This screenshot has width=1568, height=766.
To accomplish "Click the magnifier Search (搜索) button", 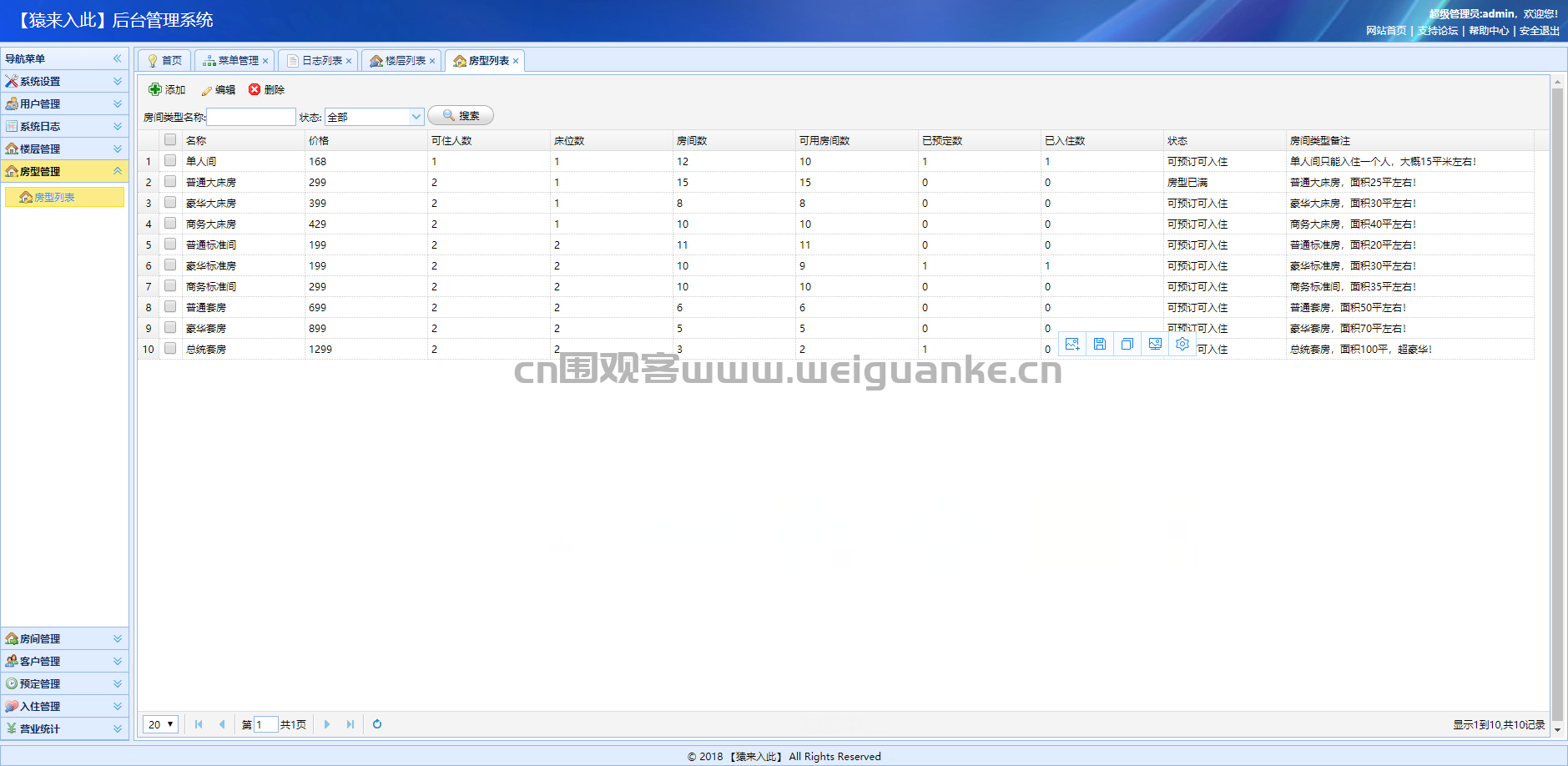I will (x=461, y=116).
